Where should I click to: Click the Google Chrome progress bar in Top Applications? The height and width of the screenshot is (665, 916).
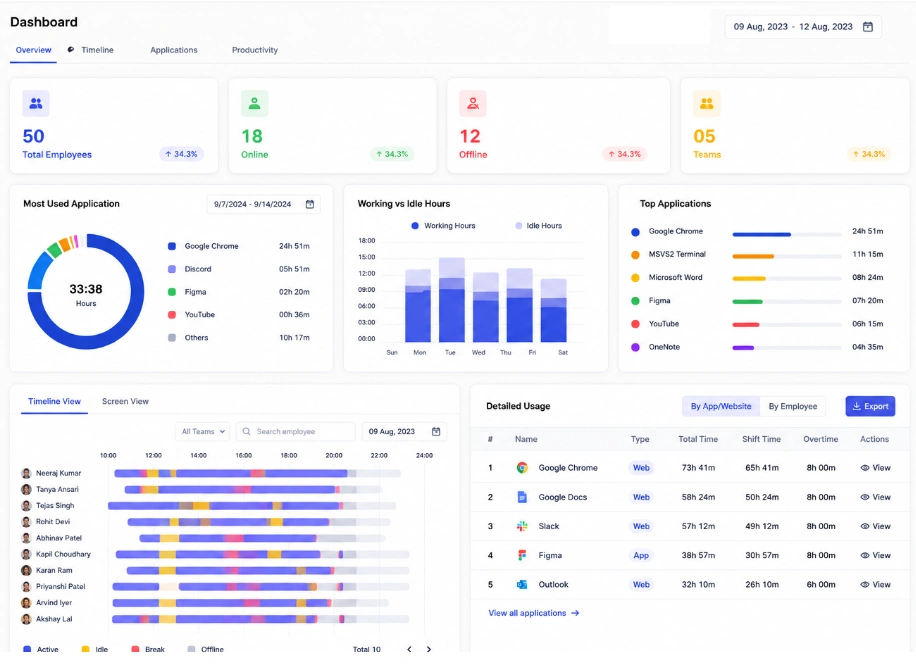tap(787, 234)
